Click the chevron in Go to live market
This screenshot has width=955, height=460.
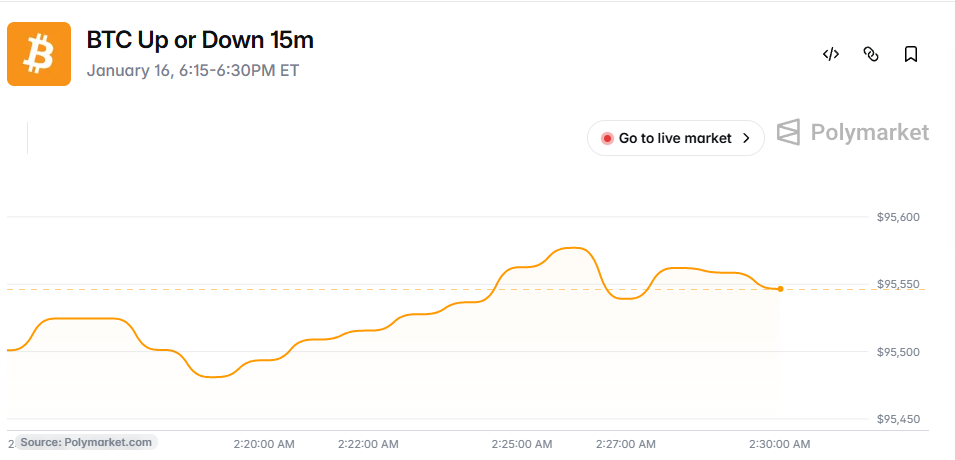(746, 138)
